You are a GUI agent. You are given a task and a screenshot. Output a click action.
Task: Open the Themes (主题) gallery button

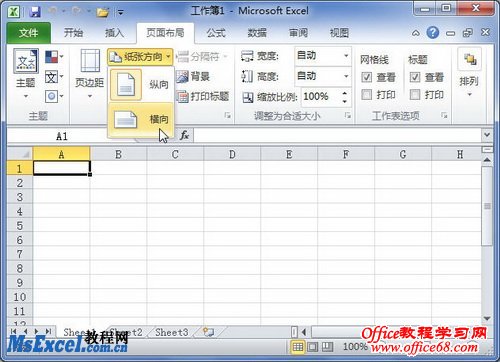click(26, 74)
